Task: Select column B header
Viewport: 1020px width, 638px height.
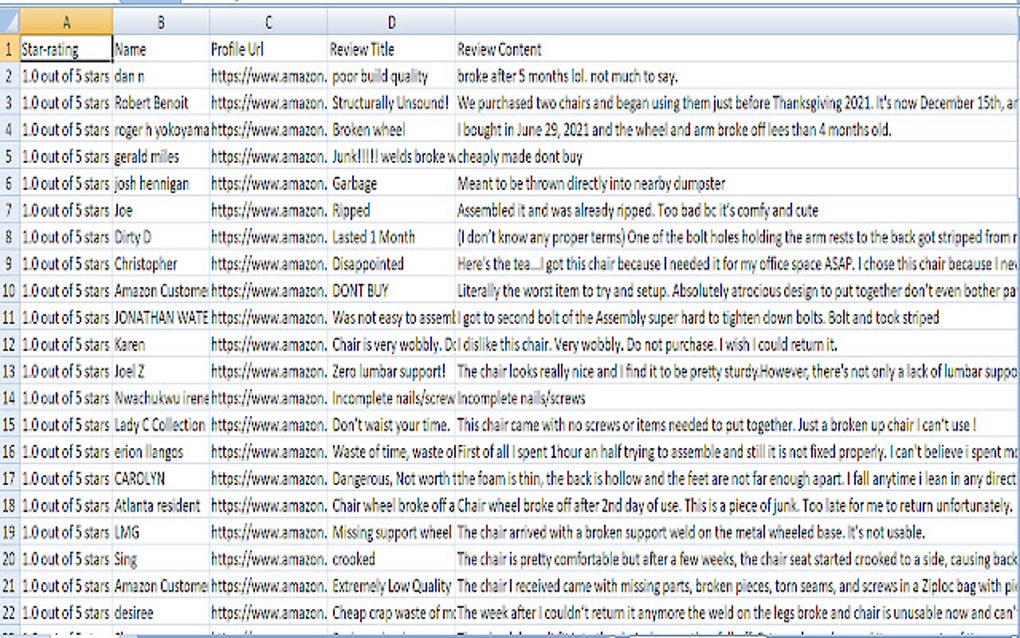Action: coord(160,22)
